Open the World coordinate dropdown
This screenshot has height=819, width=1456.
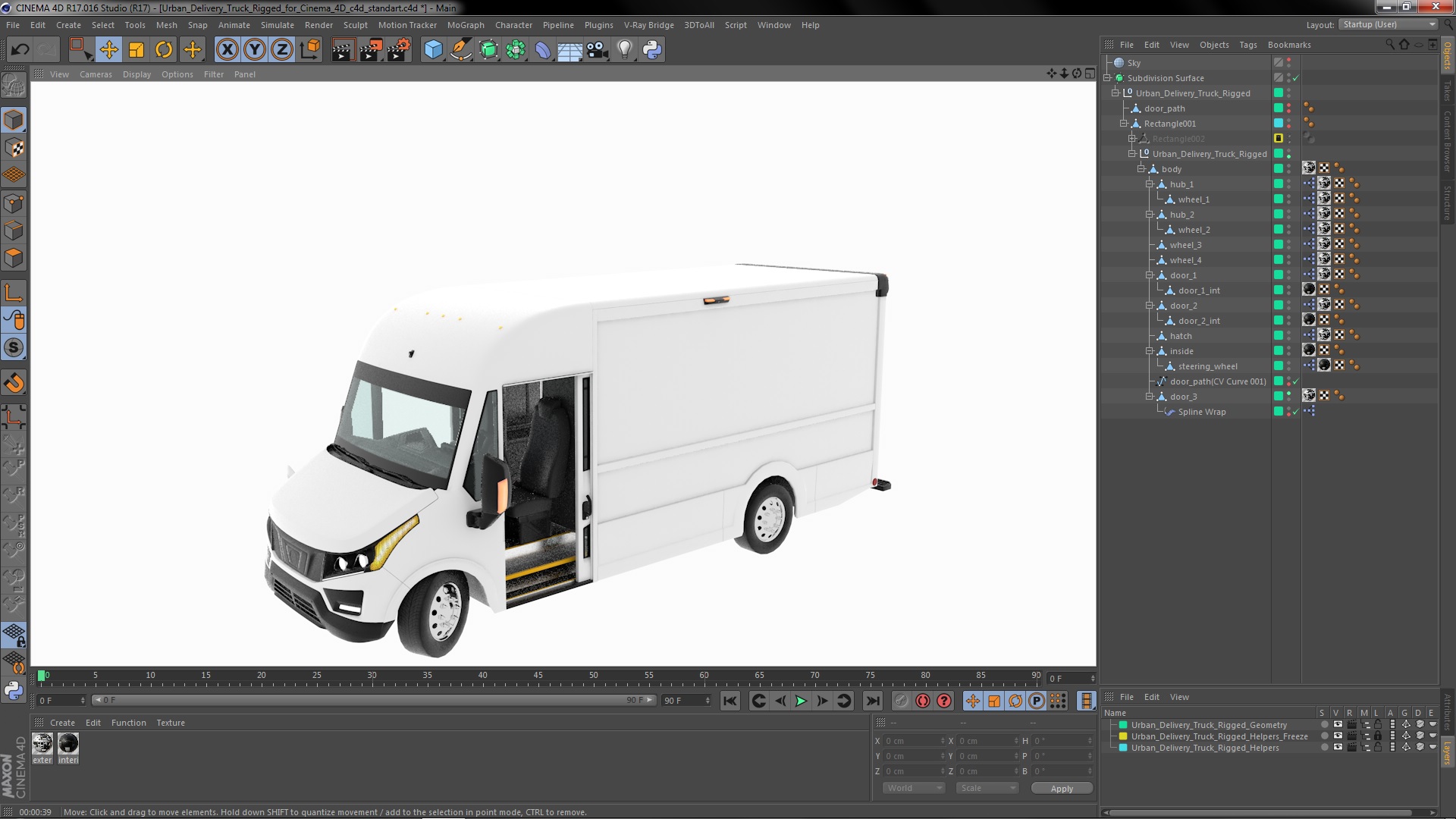point(914,788)
